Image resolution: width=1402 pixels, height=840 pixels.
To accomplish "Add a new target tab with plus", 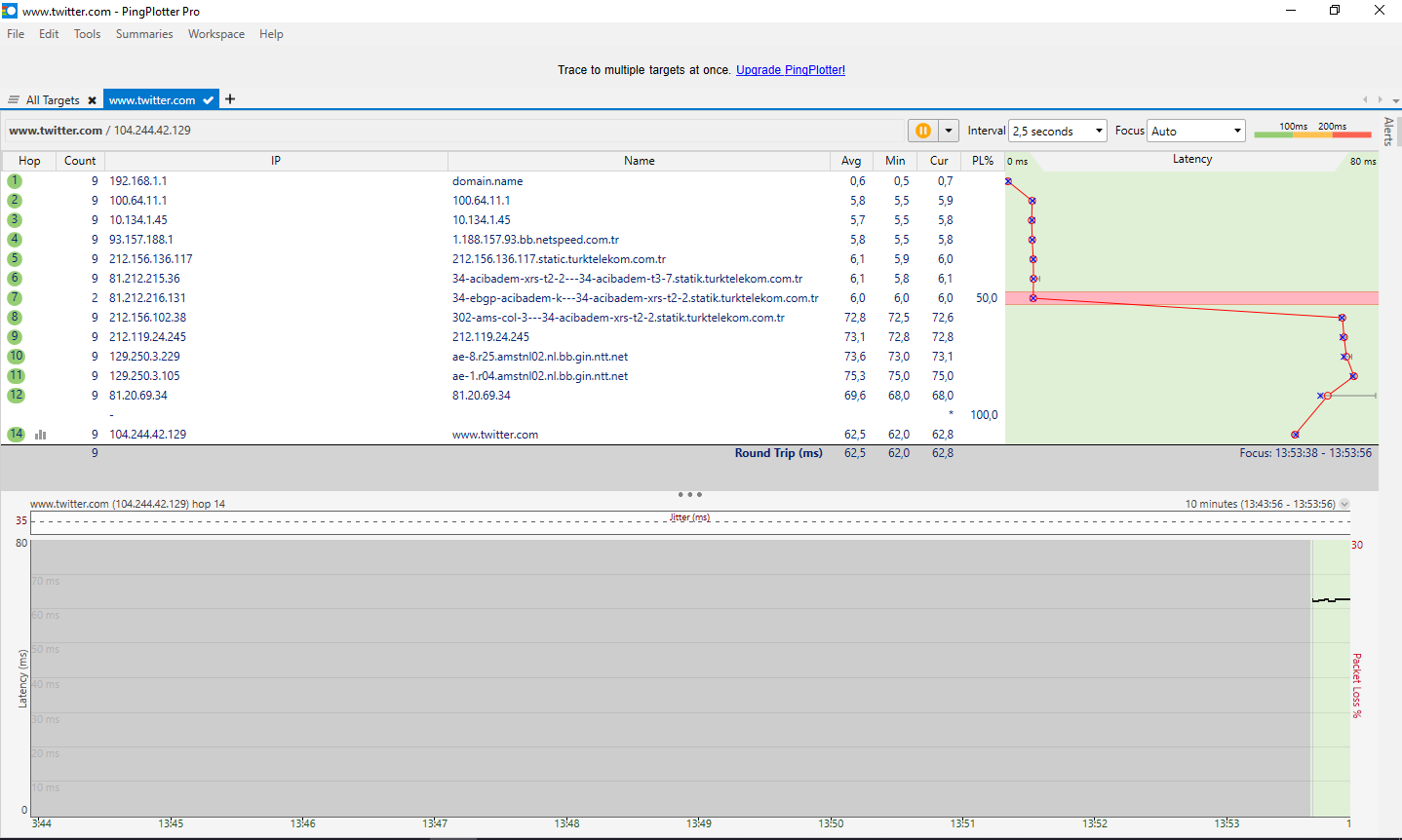I will [230, 99].
